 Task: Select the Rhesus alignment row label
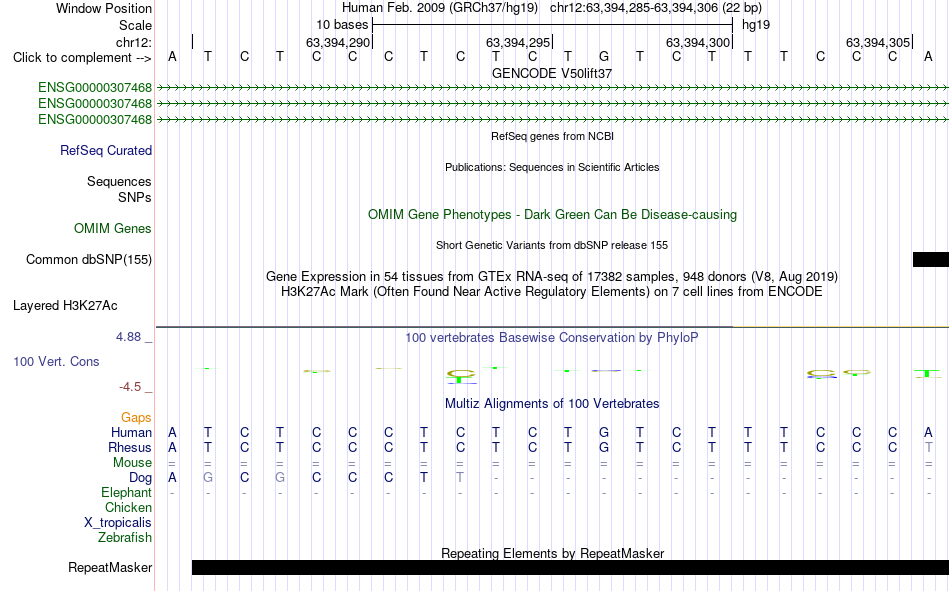pyautogui.click(x=130, y=447)
